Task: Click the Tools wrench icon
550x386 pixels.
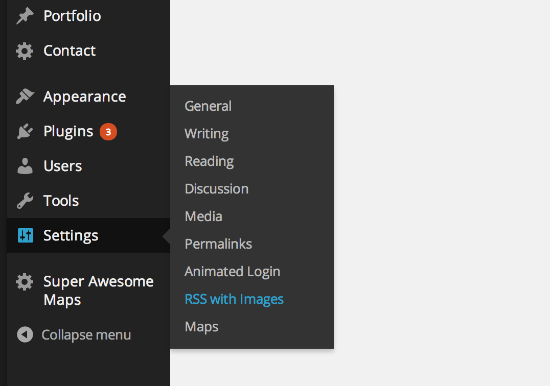Action: tap(25, 201)
